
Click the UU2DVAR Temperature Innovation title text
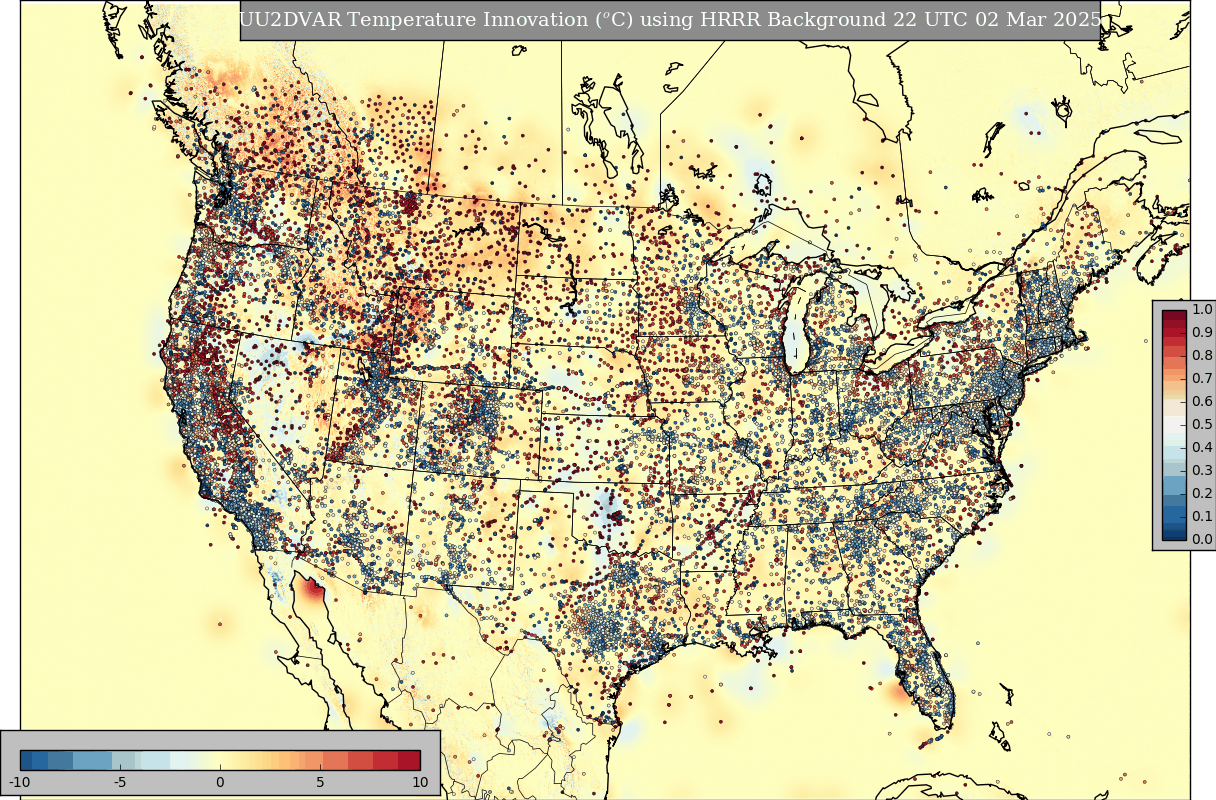(670, 20)
